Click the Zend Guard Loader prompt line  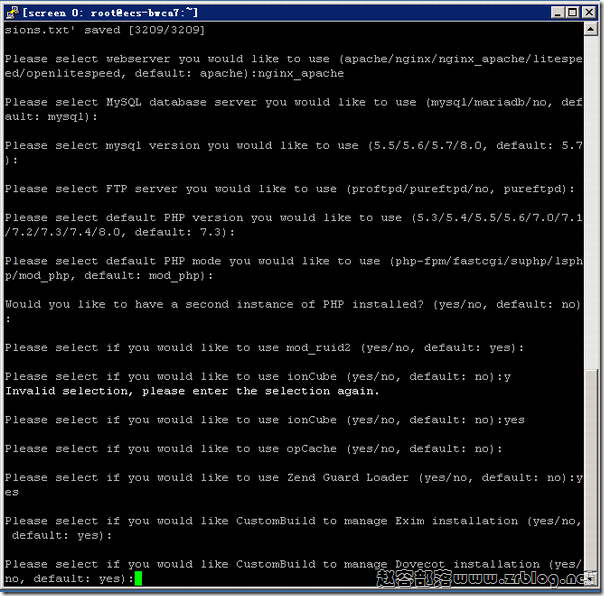[294, 485]
